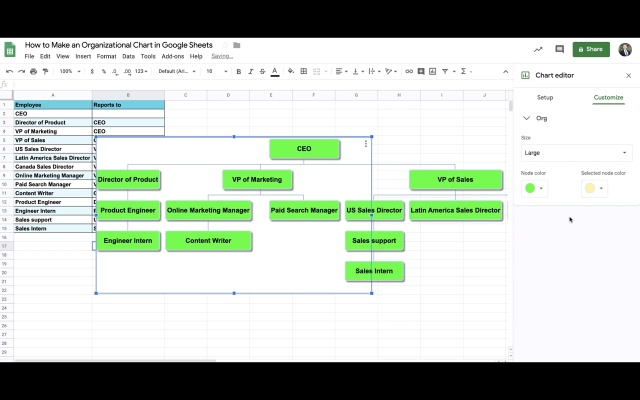Click the move to folder icon
This screenshot has width=640, height=400.
point(237,45)
